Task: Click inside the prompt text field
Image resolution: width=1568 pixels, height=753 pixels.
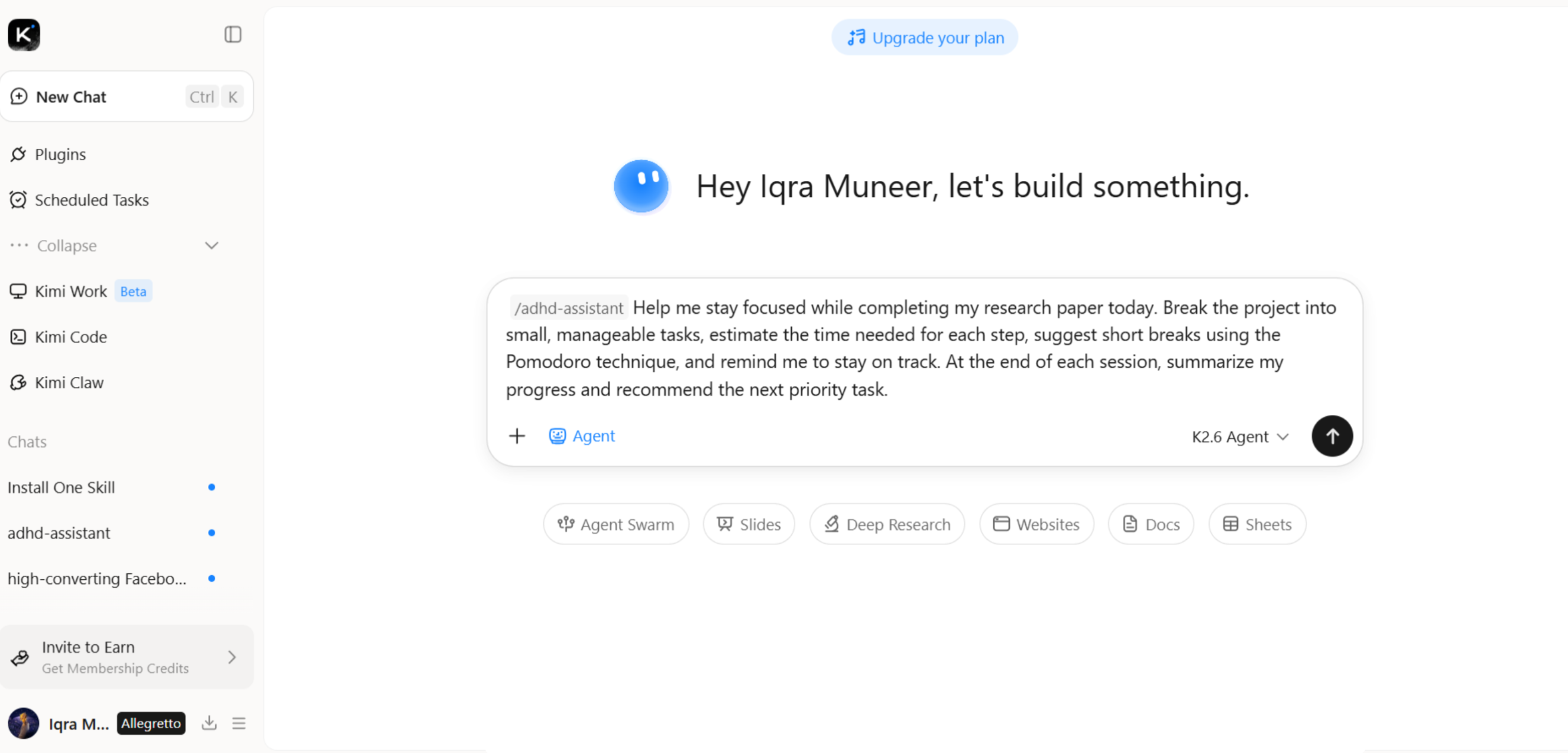Action: coord(924,348)
